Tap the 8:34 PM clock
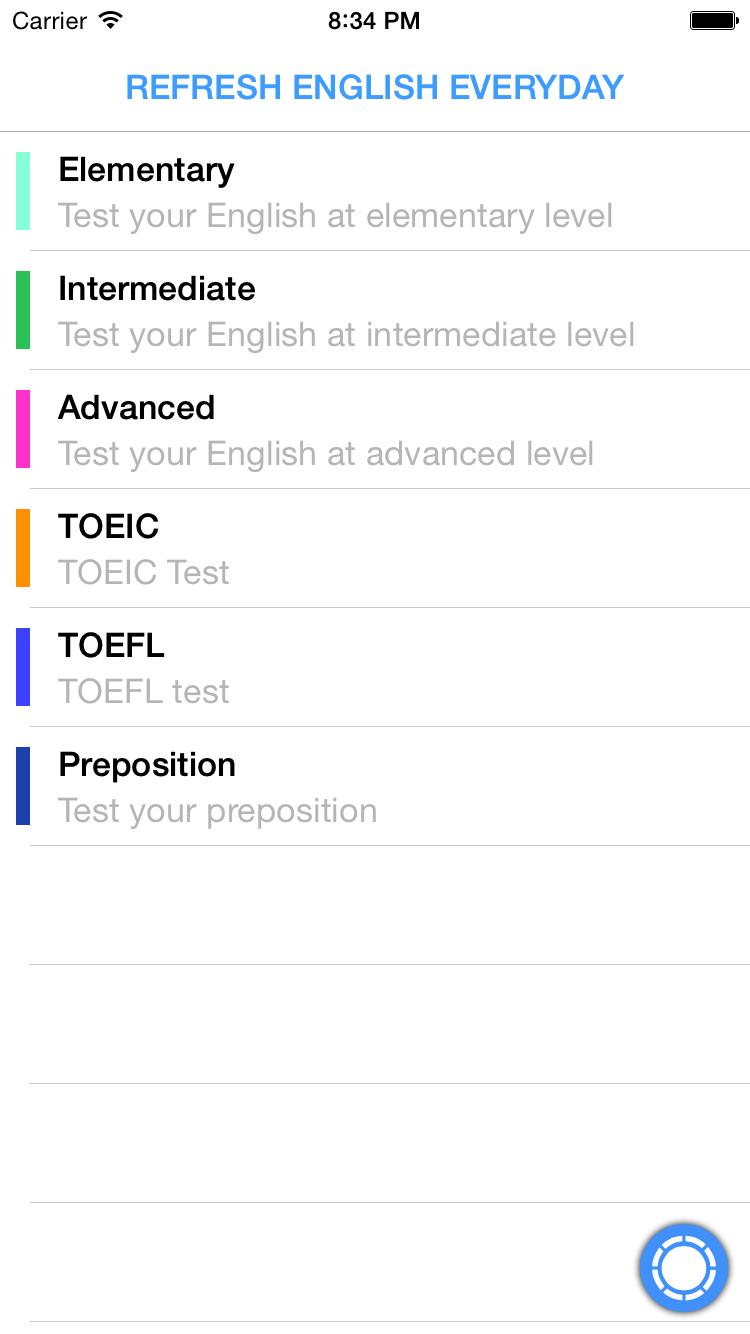Viewport: 750px width, 1334px height. click(x=374, y=20)
